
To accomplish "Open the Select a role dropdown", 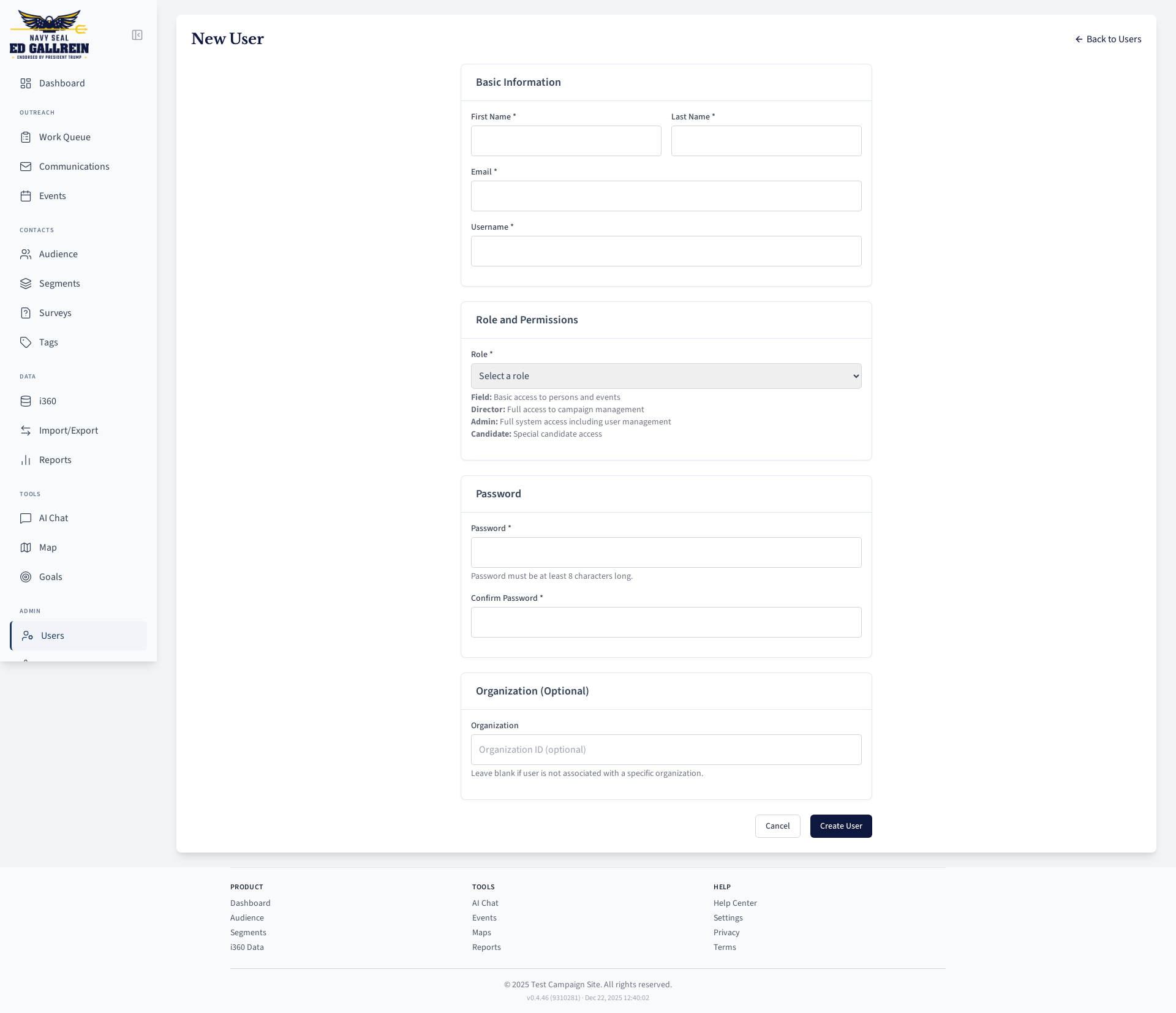I will pos(666,376).
